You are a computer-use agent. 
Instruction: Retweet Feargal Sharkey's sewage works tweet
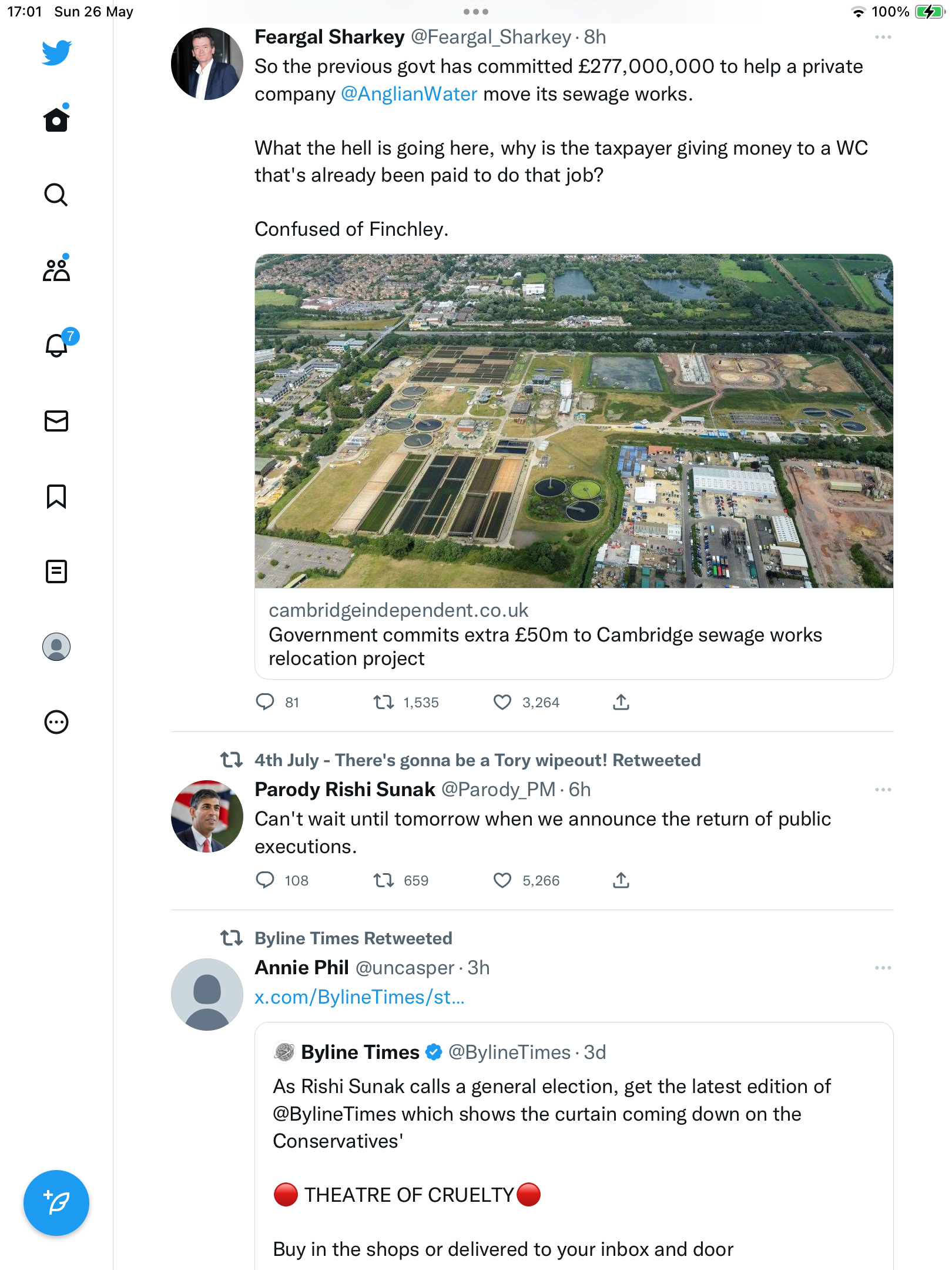click(384, 702)
